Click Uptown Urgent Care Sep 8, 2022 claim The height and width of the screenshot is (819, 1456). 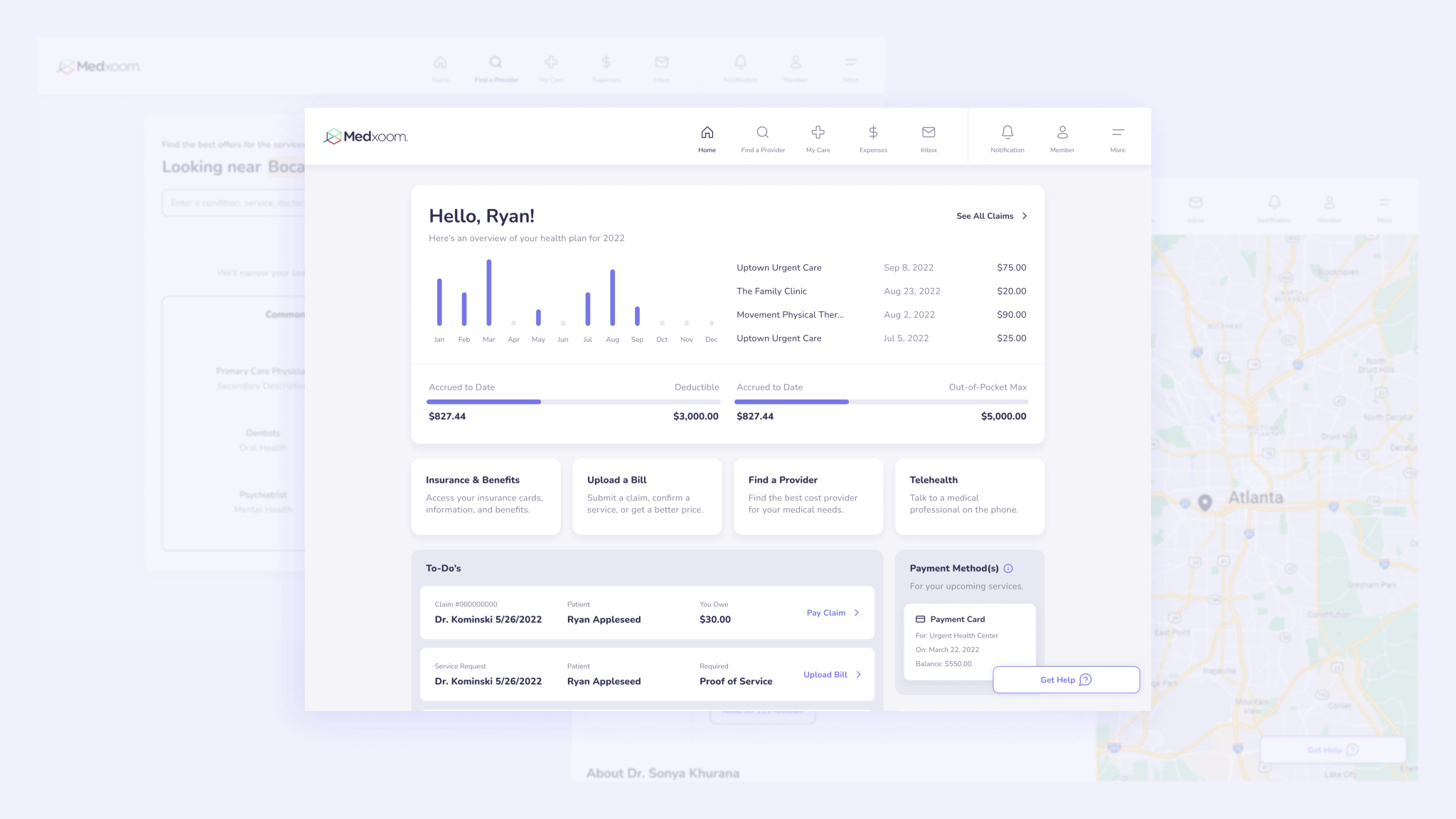882,268
